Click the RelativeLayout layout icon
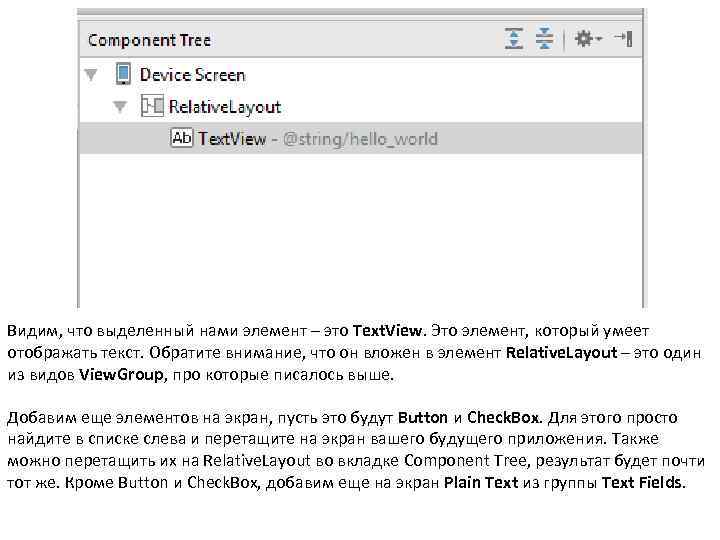This screenshot has width=720, height=540. point(152,106)
